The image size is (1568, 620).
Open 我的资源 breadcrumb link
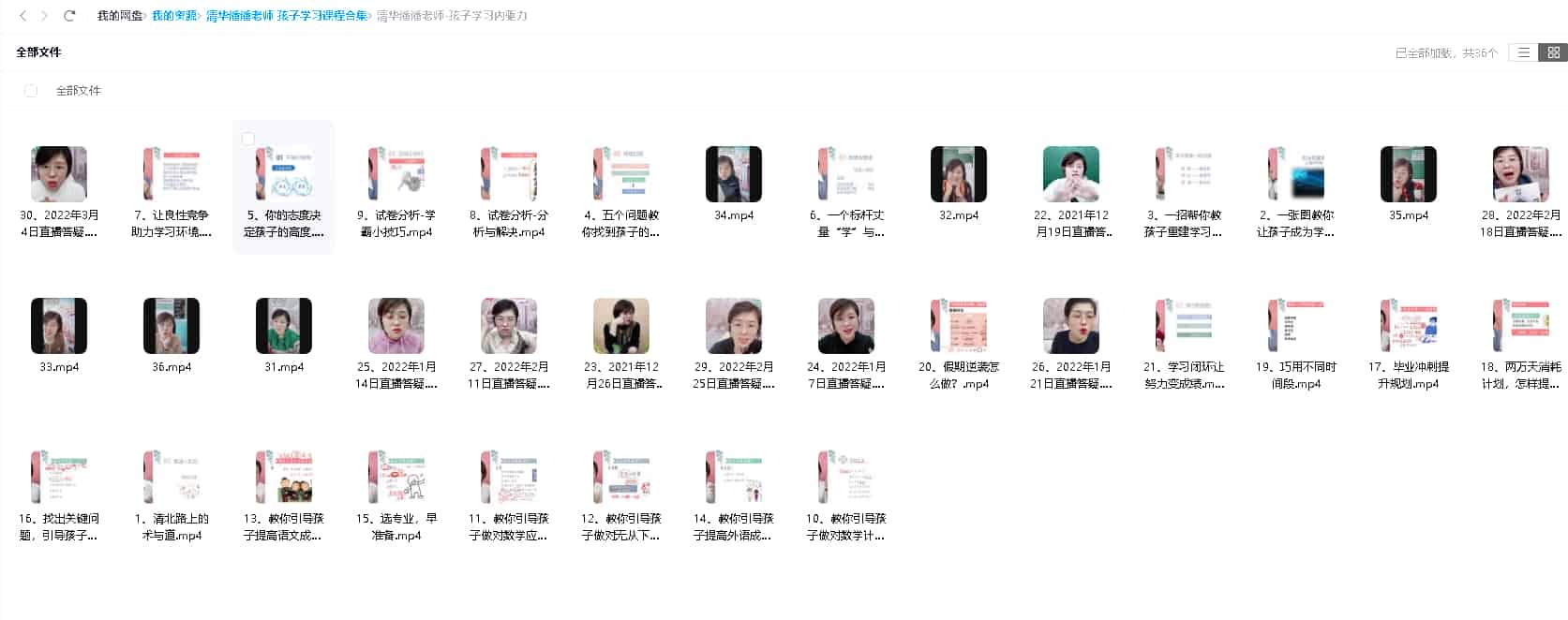[174, 16]
